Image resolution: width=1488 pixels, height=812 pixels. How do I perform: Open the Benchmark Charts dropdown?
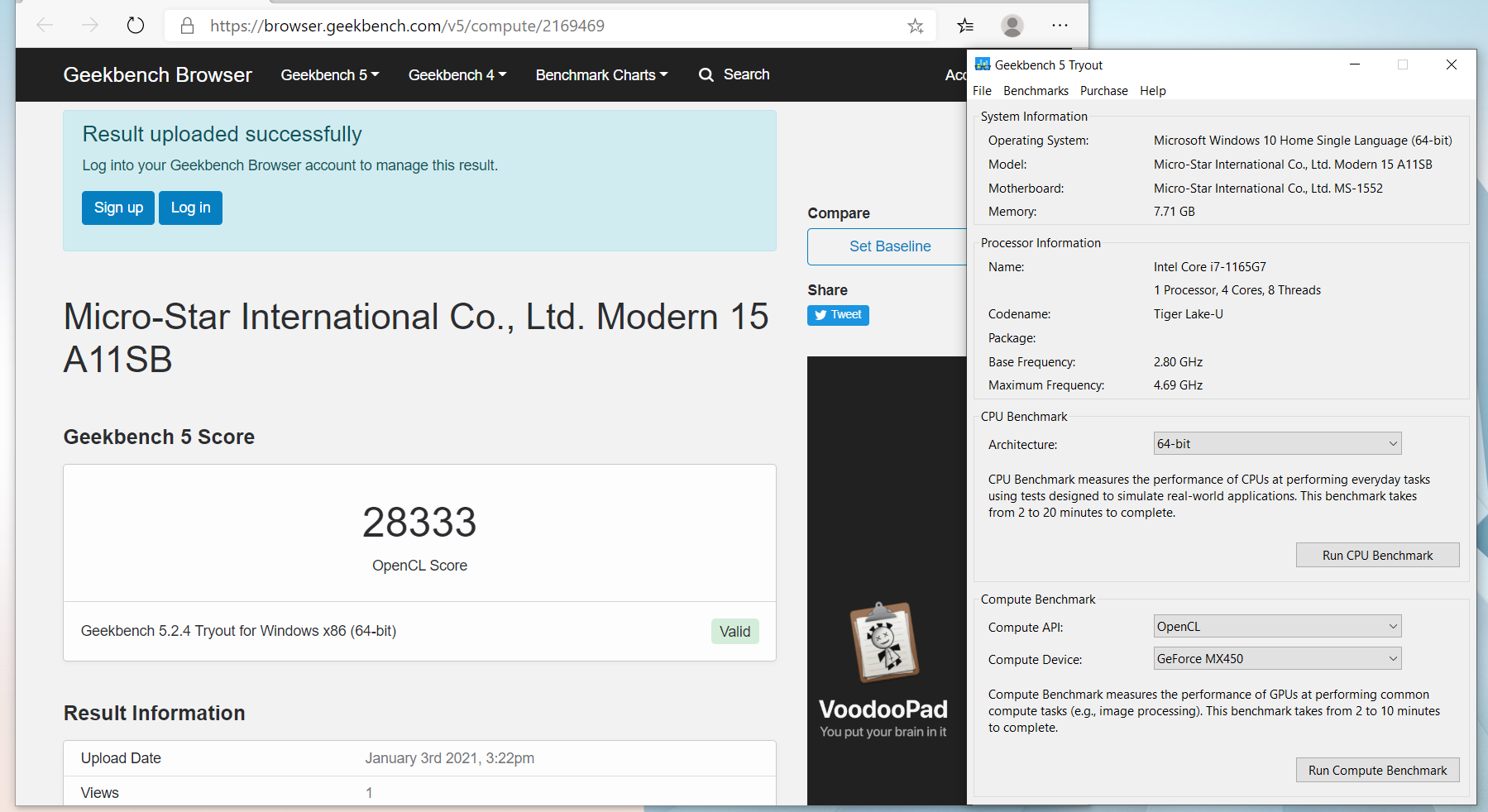(x=601, y=75)
